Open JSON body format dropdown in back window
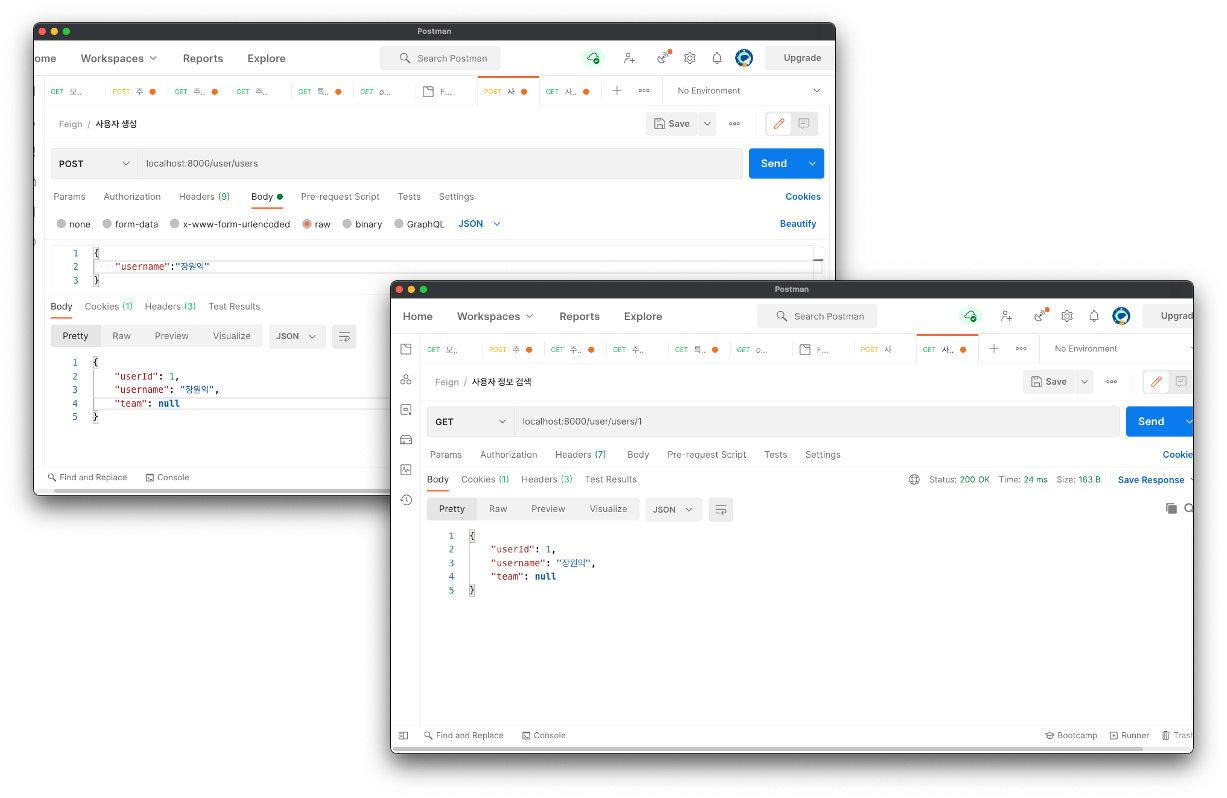The image size is (1227, 798). click(479, 224)
